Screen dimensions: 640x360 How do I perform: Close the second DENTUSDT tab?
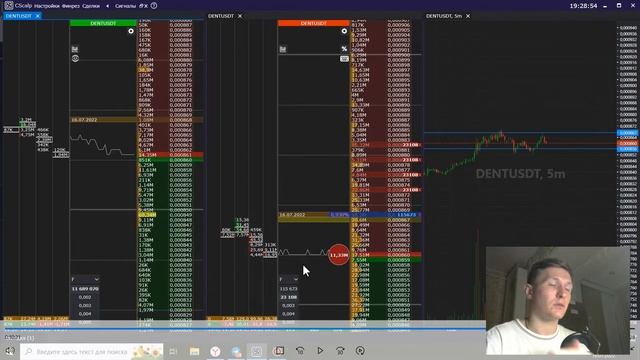[x=240, y=16]
